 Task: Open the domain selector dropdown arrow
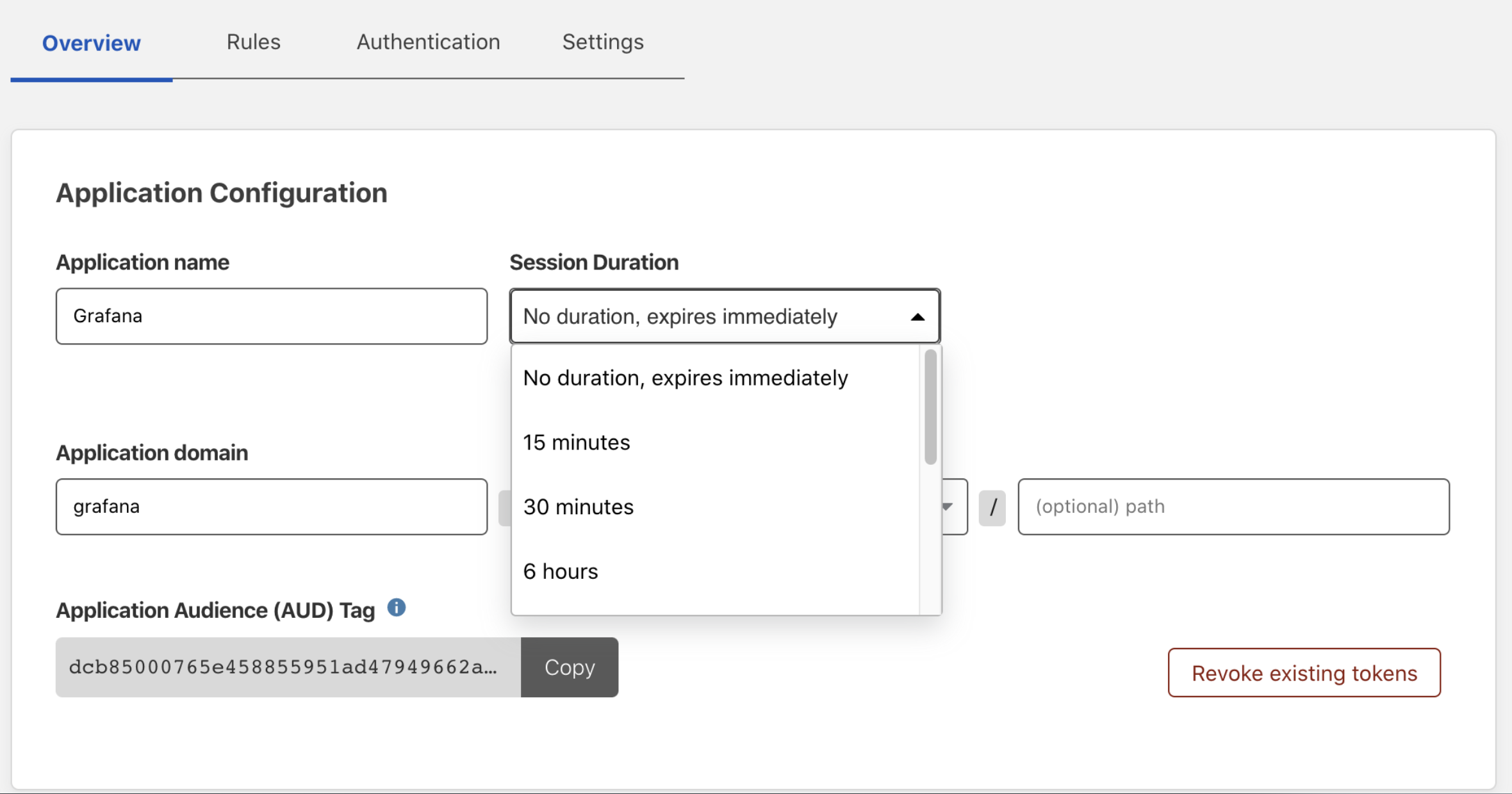click(948, 506)
